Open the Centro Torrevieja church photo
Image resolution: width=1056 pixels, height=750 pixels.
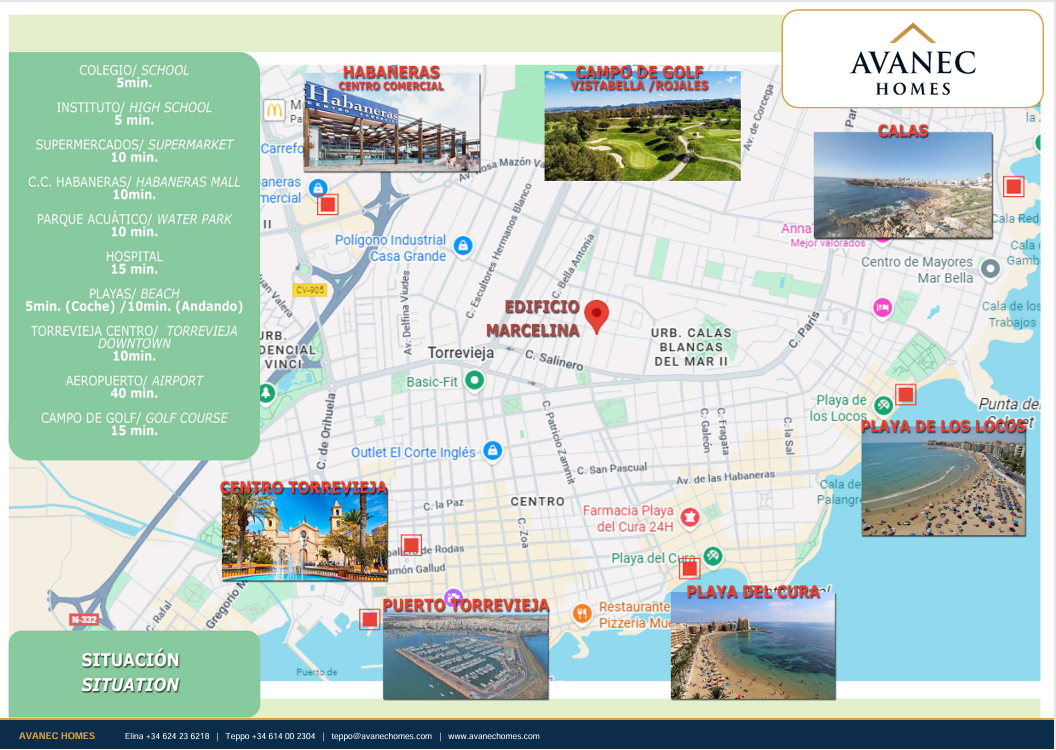click(304, 537)
